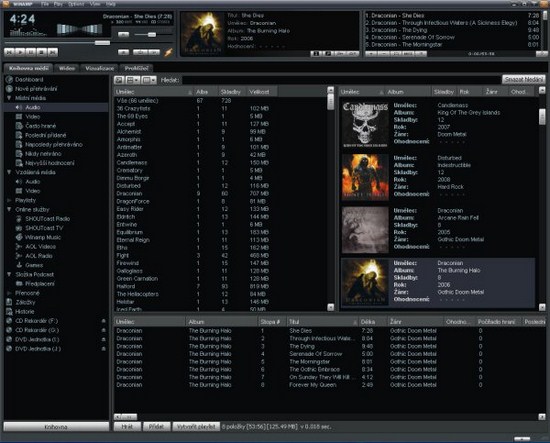Image resolution: width=550 pixels, height=443 pixels.
Task: Open SHOUTcast TV service
Action: [44, 228]
